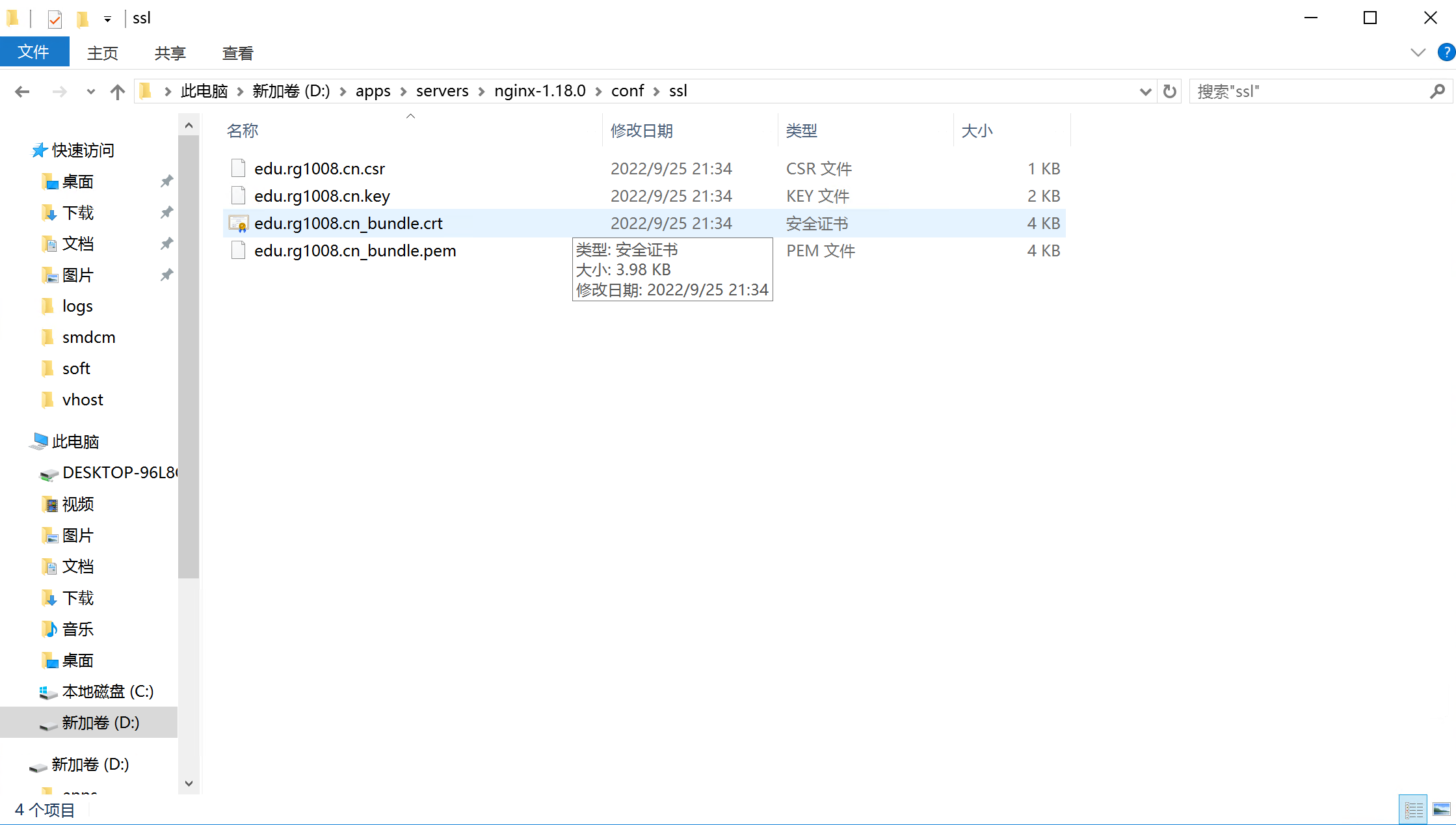
Task: Open pinned 桌面 under 快速访问
Action: (x=77, y=182)
